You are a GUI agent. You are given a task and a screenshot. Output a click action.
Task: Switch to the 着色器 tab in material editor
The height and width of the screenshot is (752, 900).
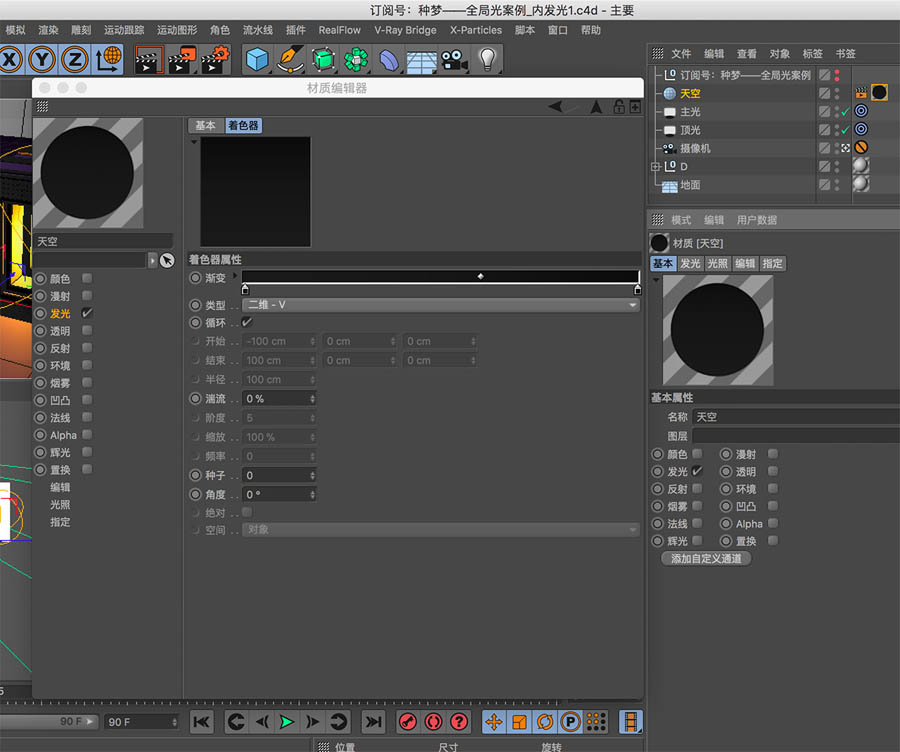[x=237, y=126]
